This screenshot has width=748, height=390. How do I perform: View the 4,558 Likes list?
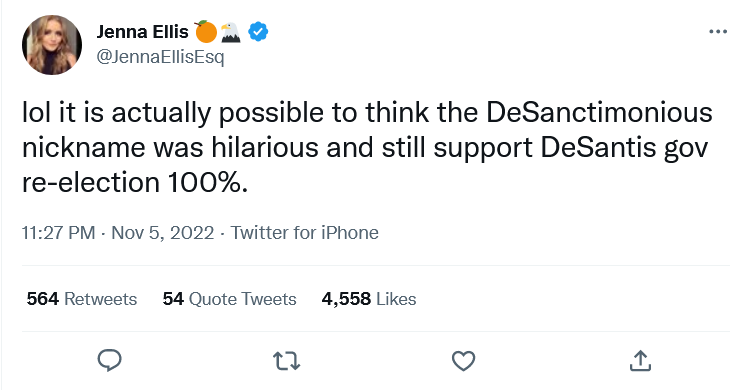[369, 299]
